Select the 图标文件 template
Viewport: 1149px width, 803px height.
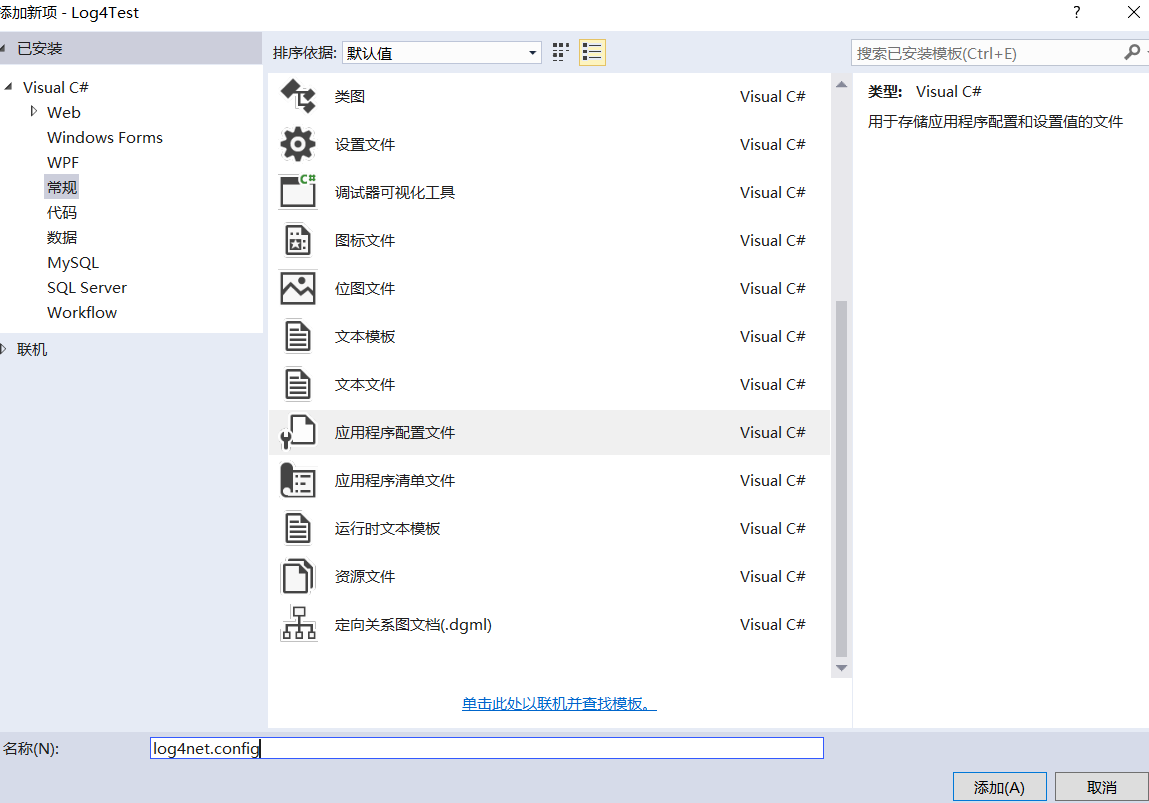pos(362,240)
